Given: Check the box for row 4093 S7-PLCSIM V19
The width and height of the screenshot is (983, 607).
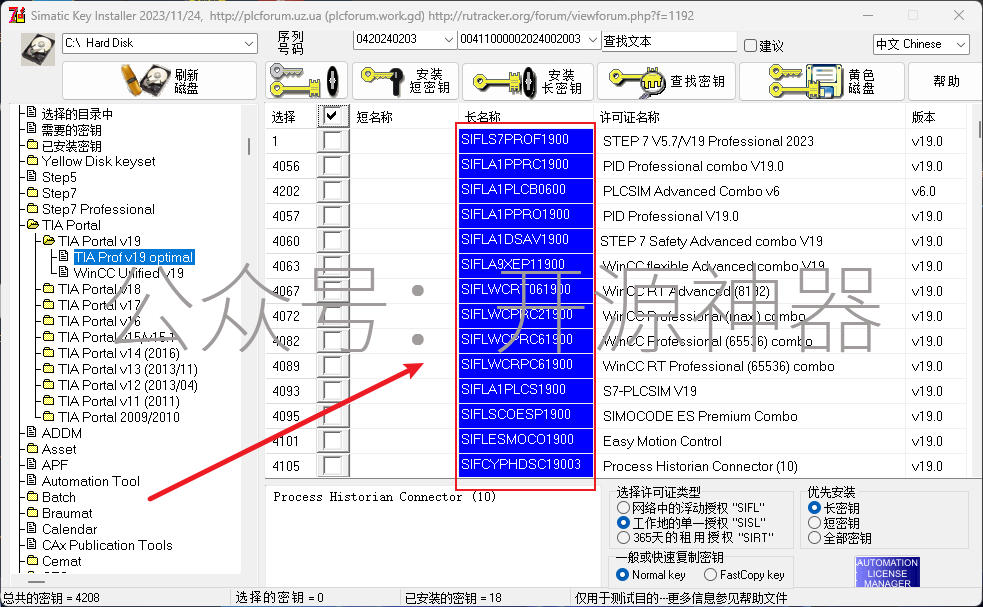Looking at the screenshot, I should [x=332, y=391].
